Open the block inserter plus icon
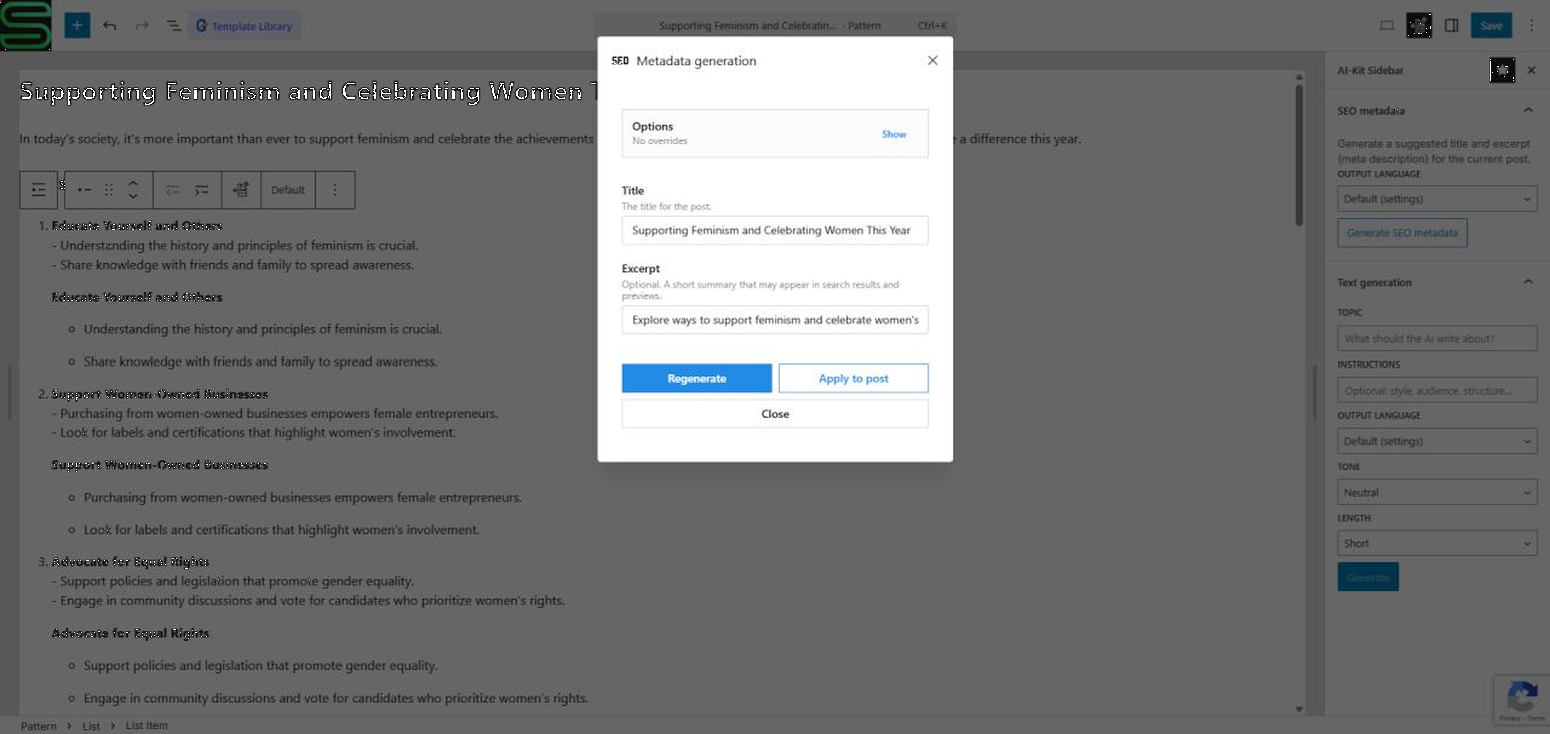 [x=77, y=25]
